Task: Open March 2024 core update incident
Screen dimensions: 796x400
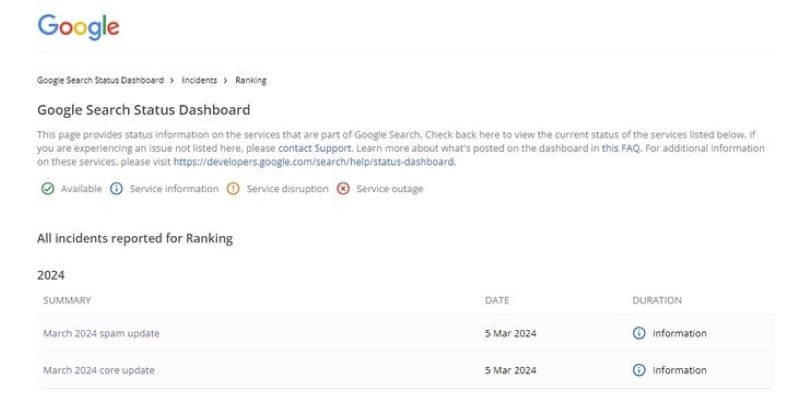Action: coord(99,371)
